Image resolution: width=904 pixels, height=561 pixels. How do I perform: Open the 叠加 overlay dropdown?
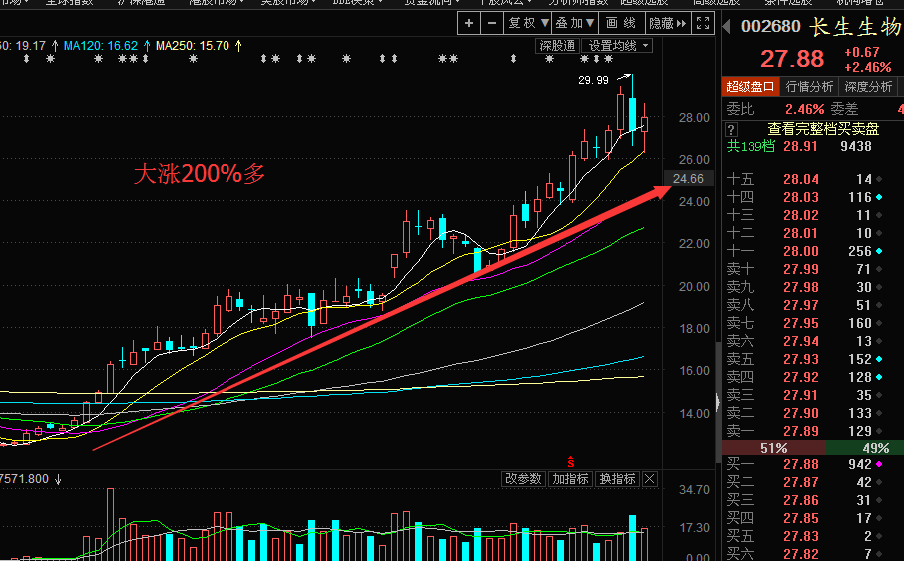click(x=574, y=23)
